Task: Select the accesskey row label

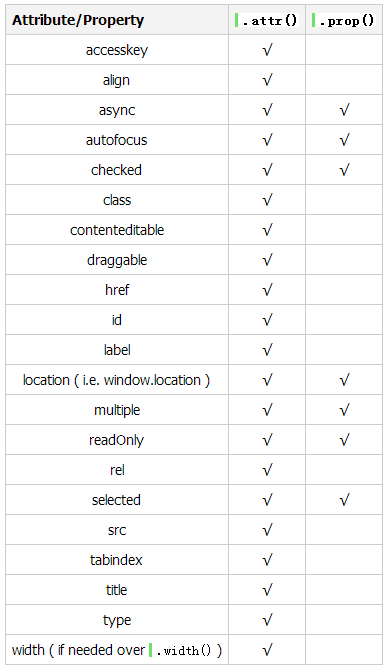Action: pos(117,50)
